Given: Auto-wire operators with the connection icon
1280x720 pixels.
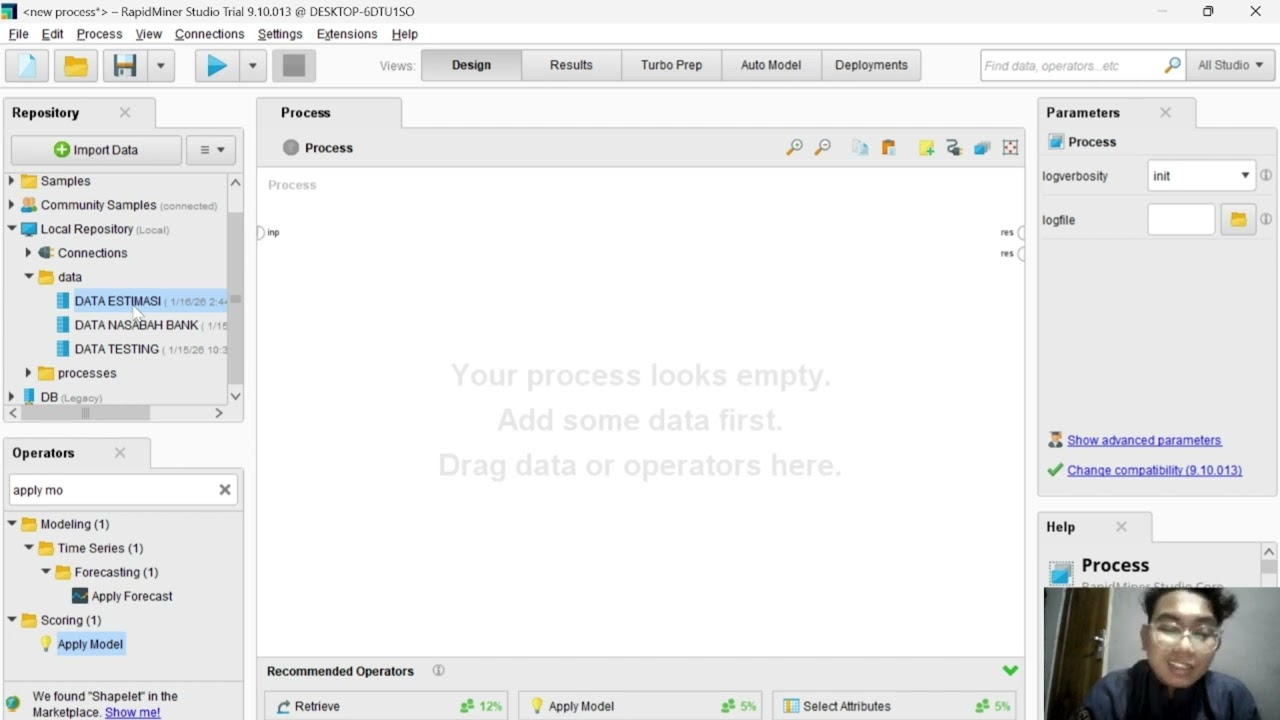Looking at the screenshot, I should pyautogui.click(x=954, y=148).
